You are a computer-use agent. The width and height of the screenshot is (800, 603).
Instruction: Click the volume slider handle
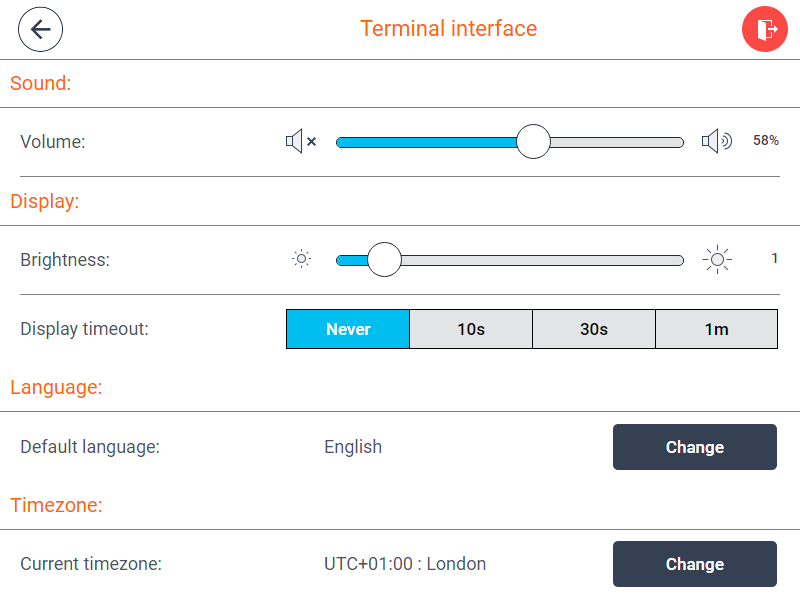click(534, 142)
